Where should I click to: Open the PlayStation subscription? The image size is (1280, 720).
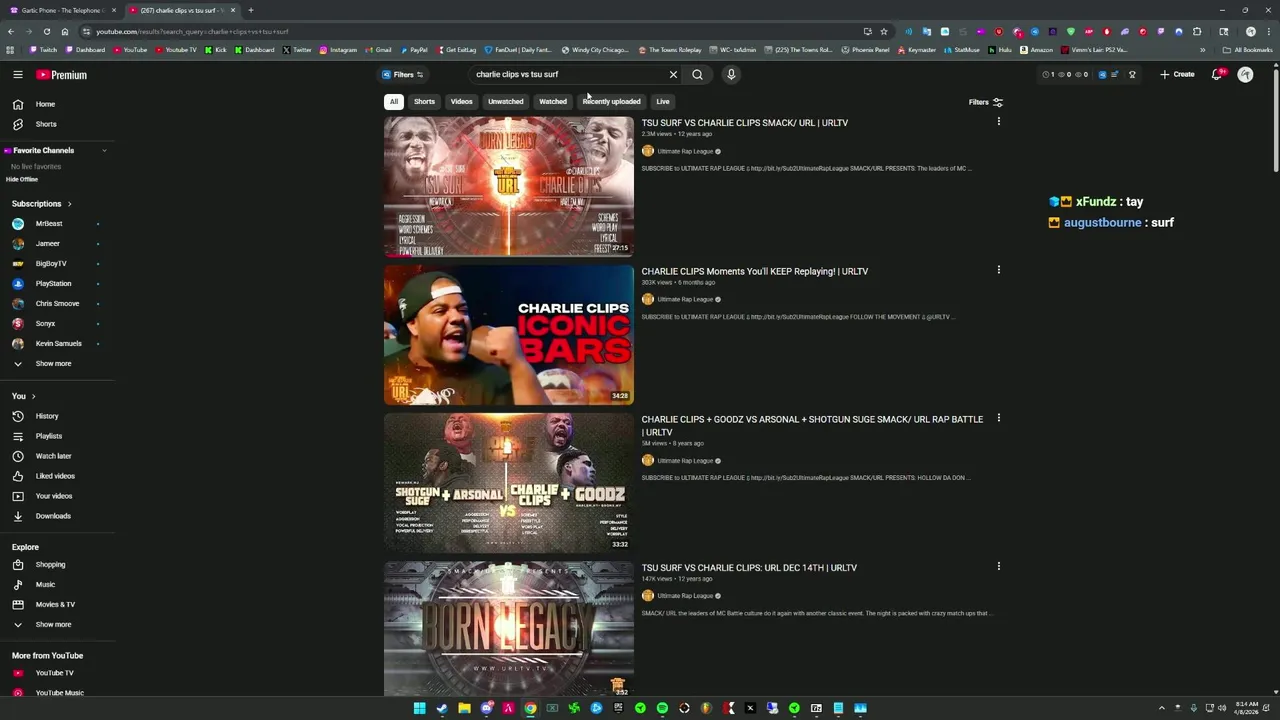click(56, 284)
